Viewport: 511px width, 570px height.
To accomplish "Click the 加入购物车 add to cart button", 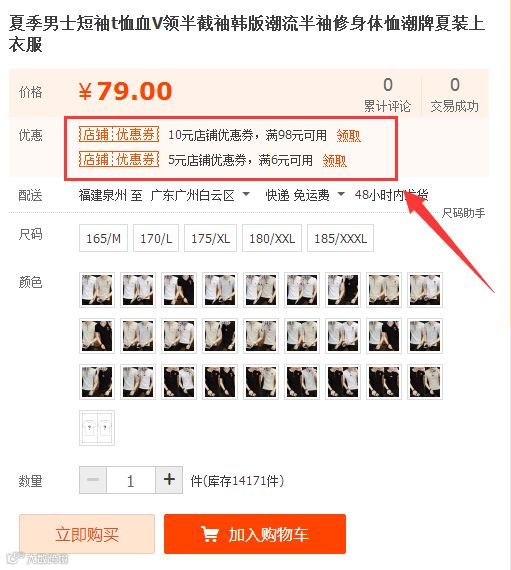I will point(255,534).
